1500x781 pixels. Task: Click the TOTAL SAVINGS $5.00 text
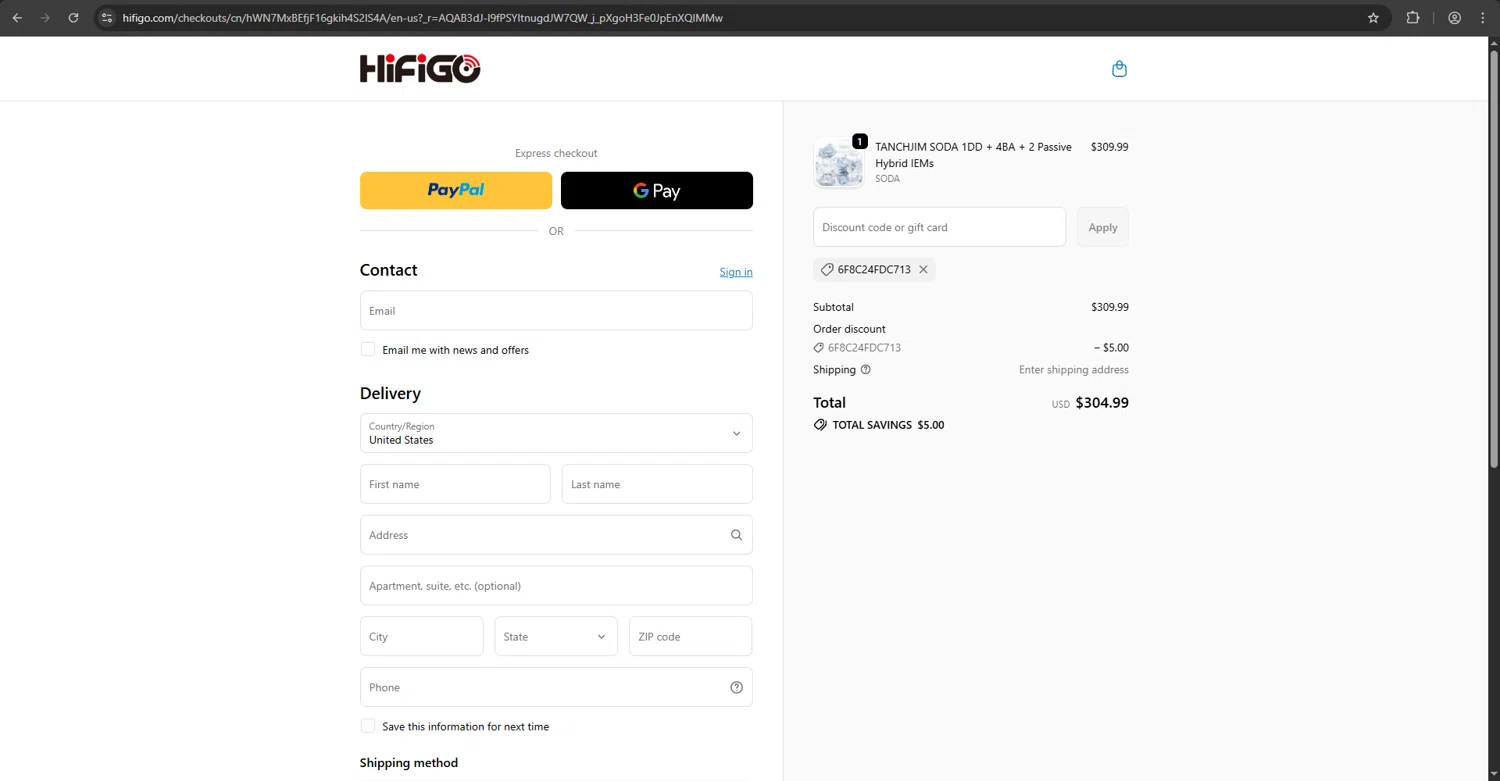click(888, 425)
